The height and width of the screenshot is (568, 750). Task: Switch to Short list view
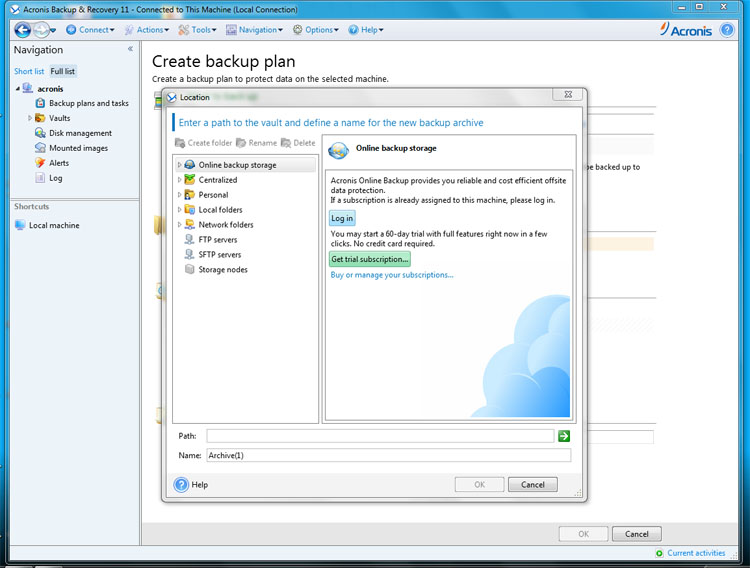[x=29, y=71]
